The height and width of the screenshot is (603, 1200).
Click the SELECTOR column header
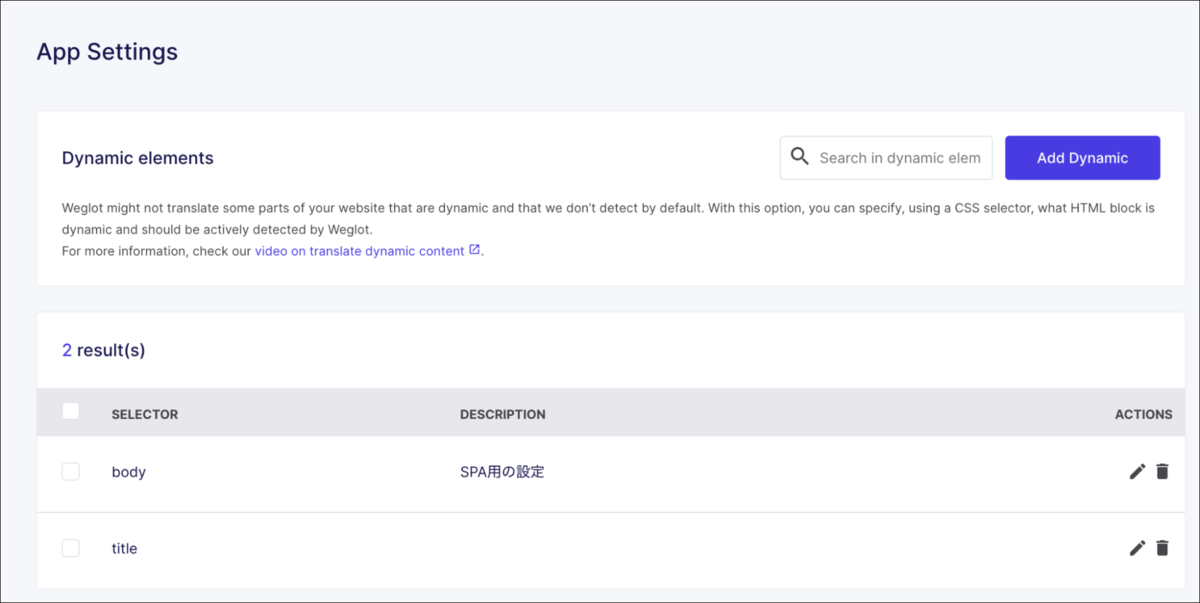click(x=145, y=414)
